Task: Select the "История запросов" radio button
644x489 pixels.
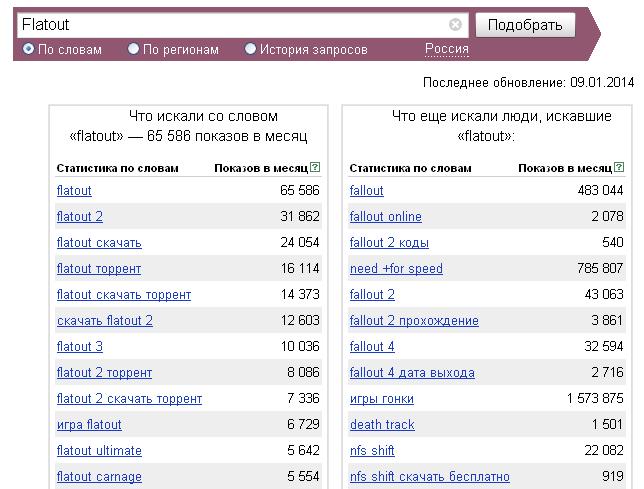Action: 250,49
